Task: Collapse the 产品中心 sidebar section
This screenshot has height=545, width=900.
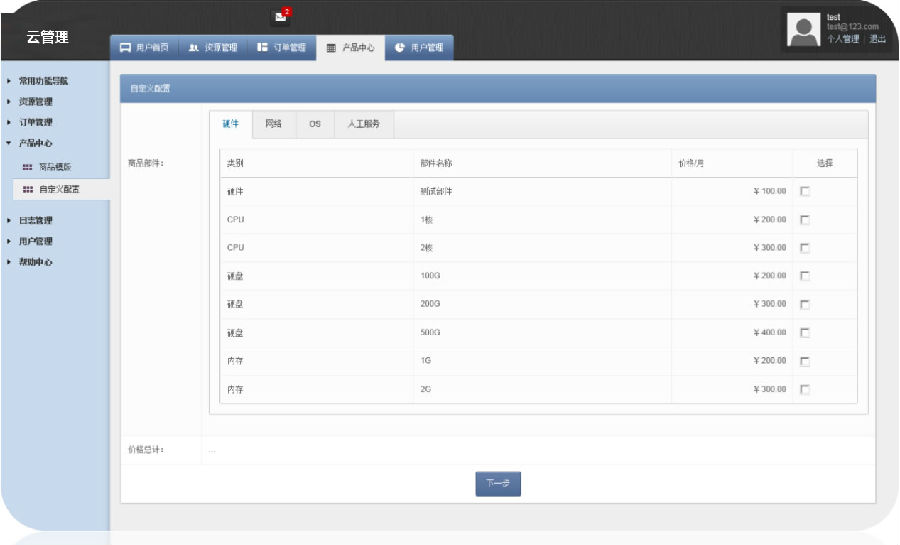Action: [35, 143]
